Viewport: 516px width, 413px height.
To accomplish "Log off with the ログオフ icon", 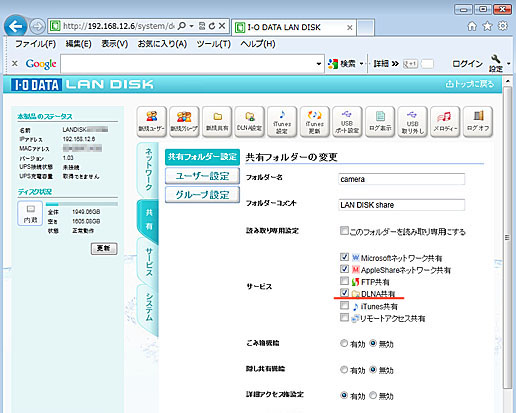I will pyautogui.click(x=478, y=122).
